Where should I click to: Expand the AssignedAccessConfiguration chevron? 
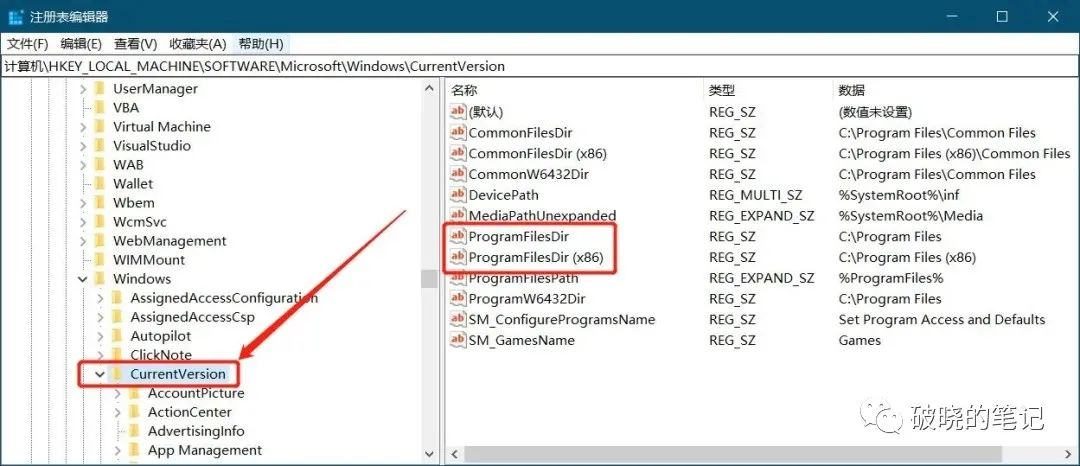101,298
